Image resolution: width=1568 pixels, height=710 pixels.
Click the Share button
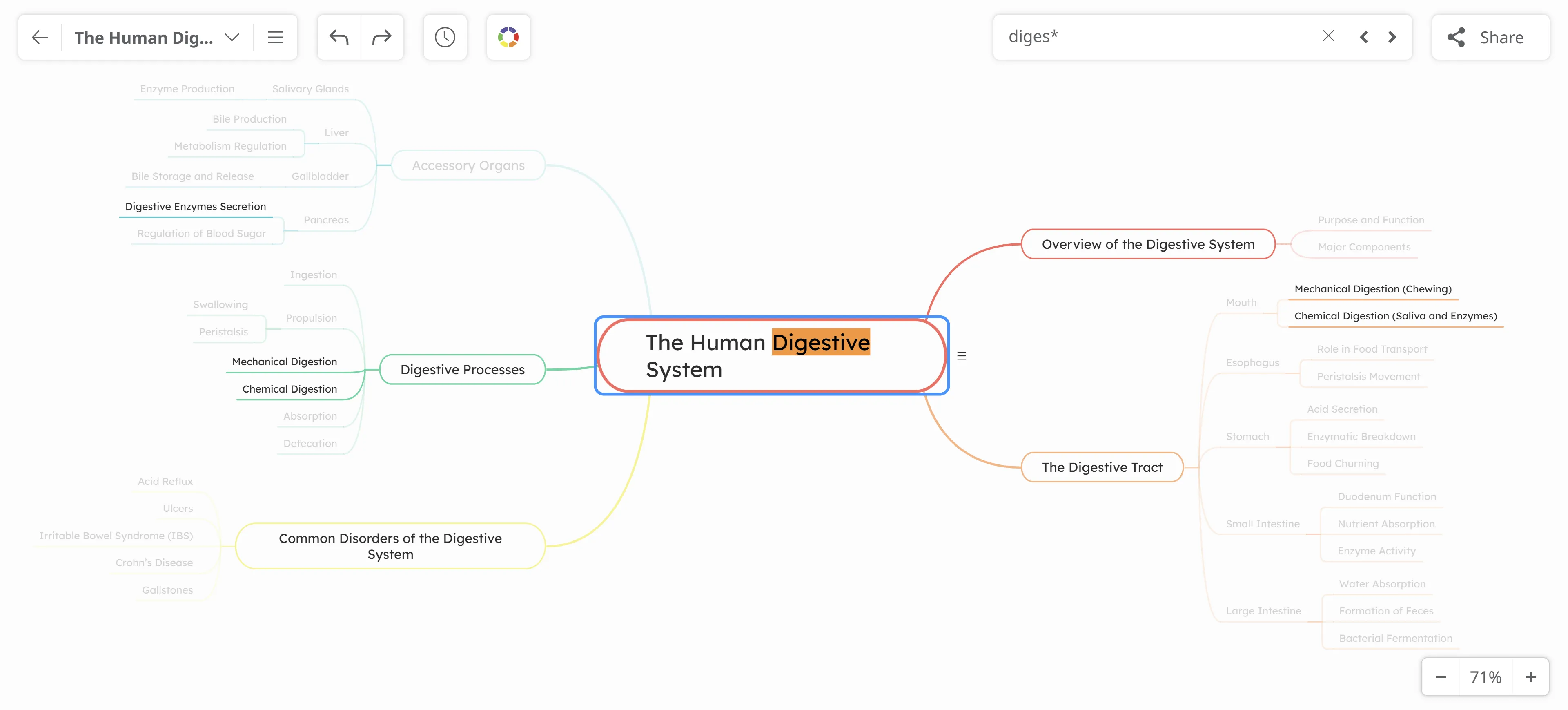pos(1490,38)
